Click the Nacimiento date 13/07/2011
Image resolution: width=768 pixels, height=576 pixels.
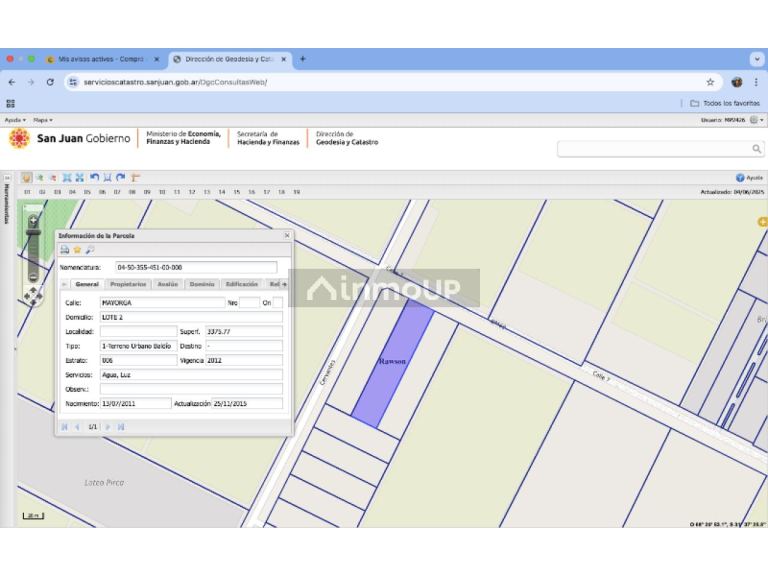click(x=136, y=404)
